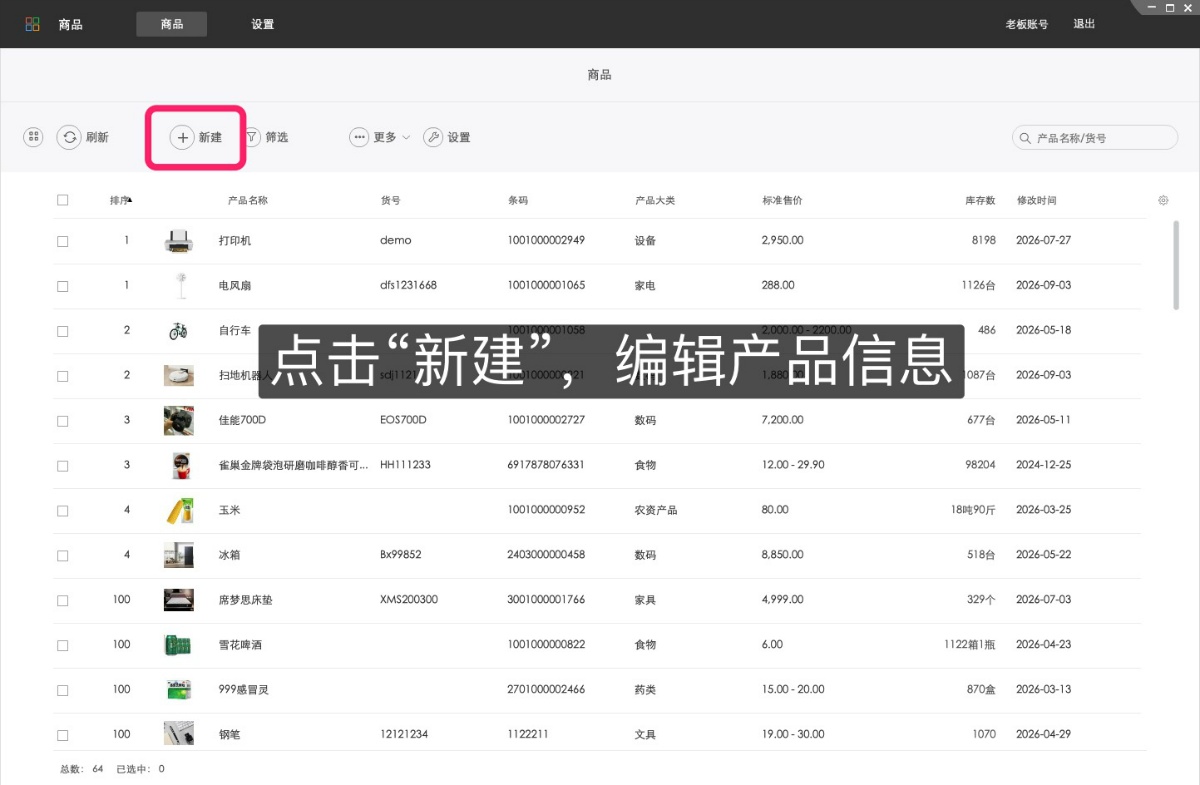Viewport: 1200px width, 785px height.
Task: Click the 条码 column header
Action: (x=517, y=200)
